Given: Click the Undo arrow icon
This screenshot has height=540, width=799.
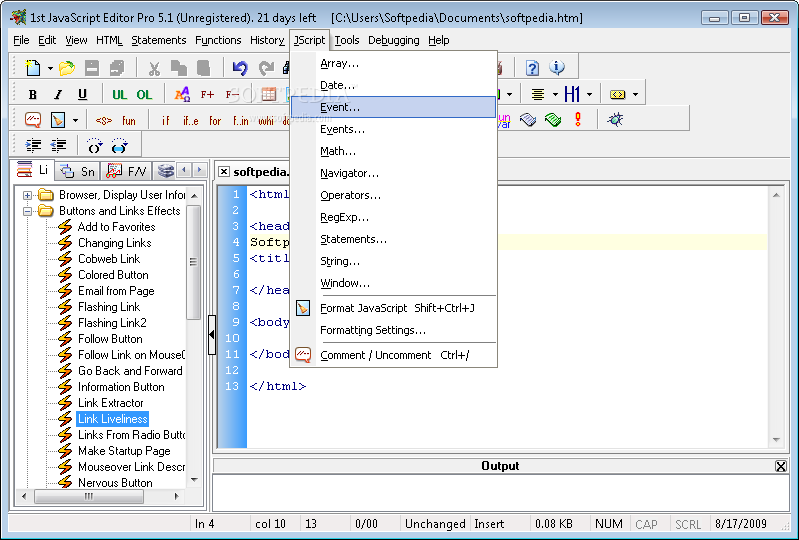Looking at the screenshot, I should pos(239,67).
